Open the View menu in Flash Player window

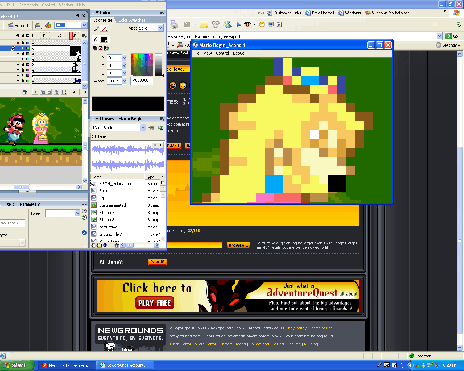(208, 53)
